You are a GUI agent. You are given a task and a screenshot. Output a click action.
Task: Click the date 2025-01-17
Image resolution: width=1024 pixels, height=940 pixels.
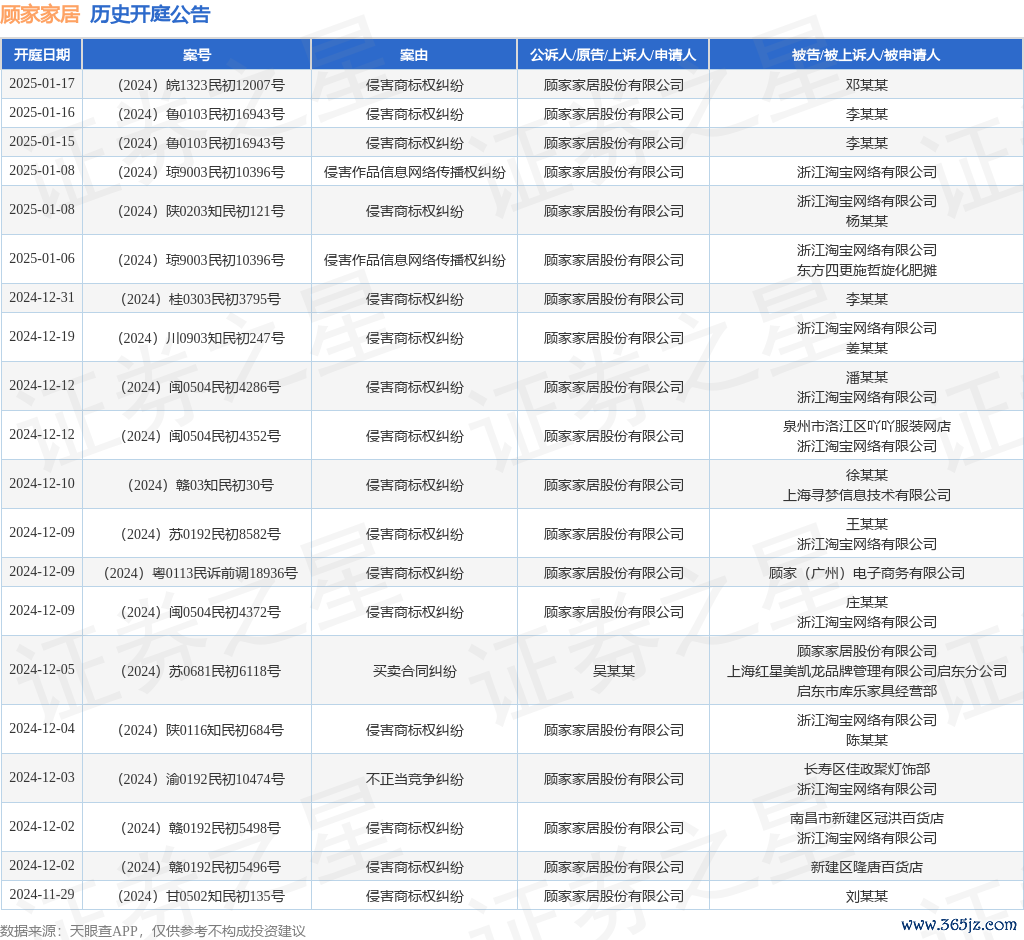[x=42, y=84]
